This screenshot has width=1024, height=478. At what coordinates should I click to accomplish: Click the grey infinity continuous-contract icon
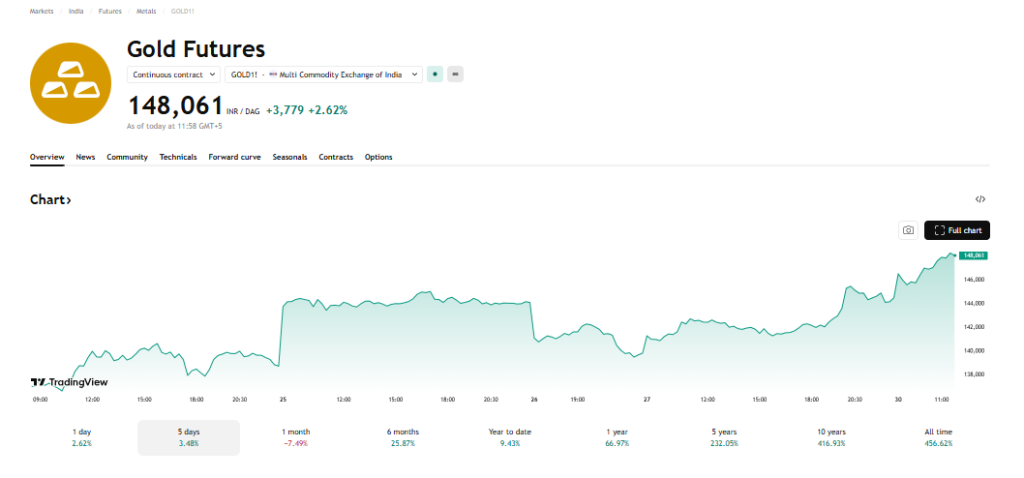[455, 74]
